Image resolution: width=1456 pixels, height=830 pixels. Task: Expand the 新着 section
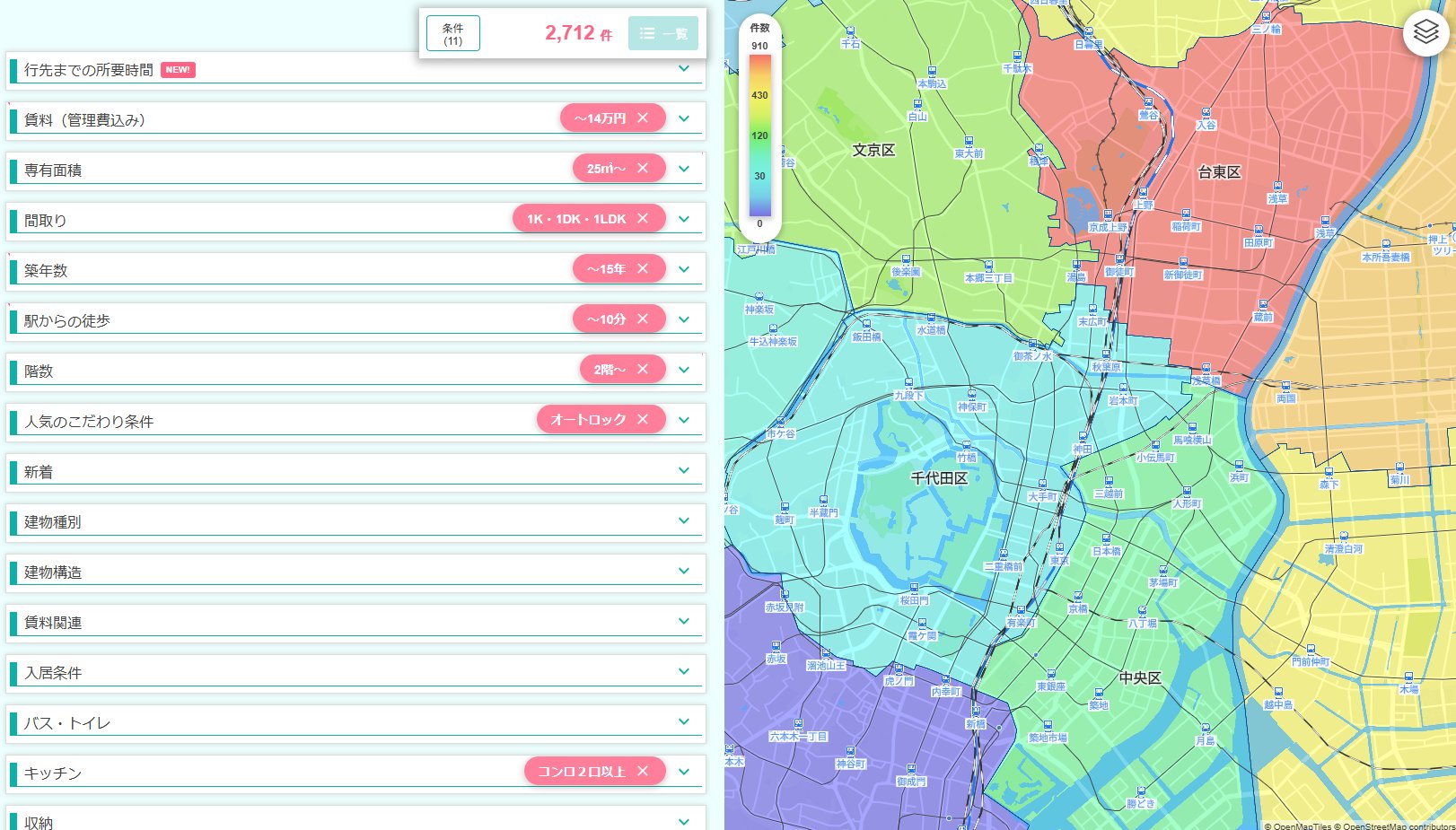[355, 472]
